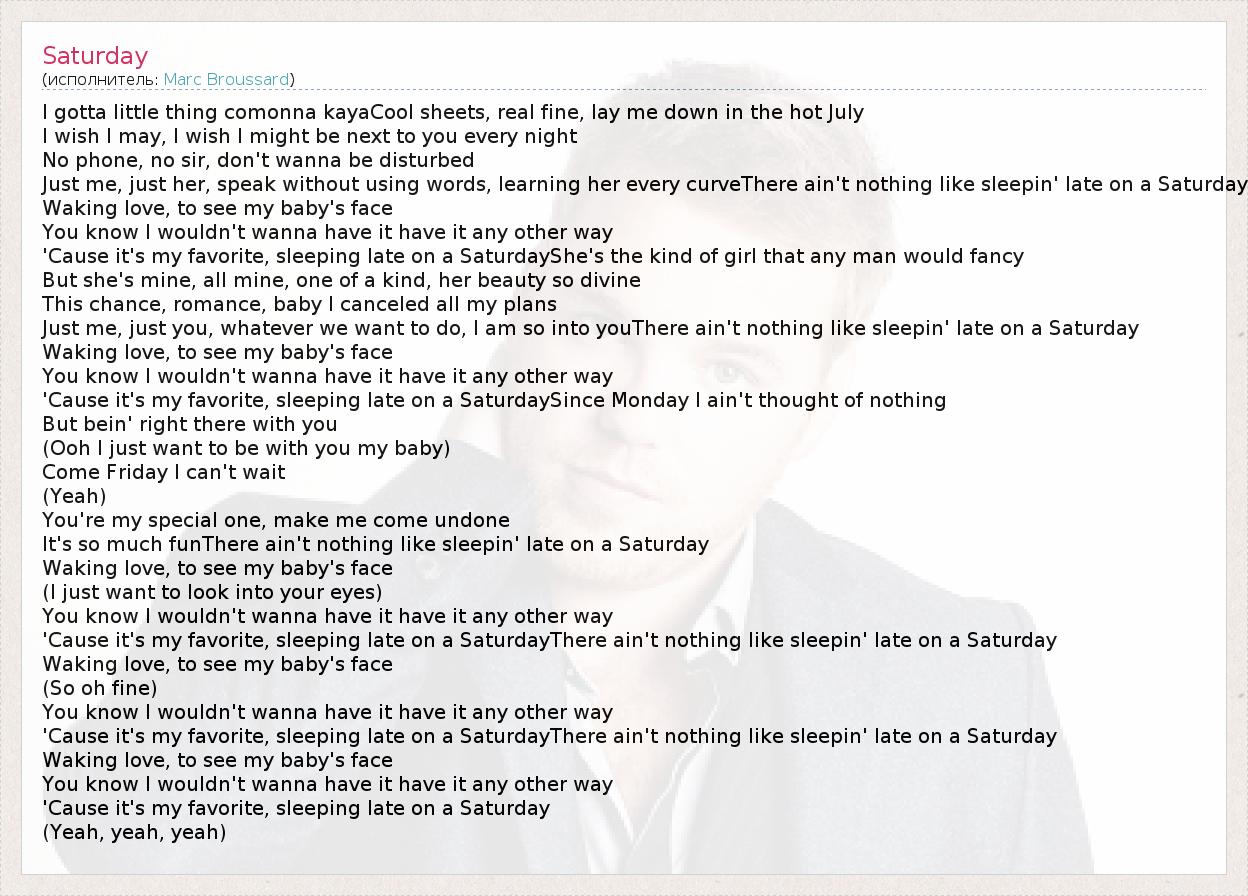Select '(I just want to look into your eyes)'
This screenshot has width=1248, height=896.
click(212, 592)
